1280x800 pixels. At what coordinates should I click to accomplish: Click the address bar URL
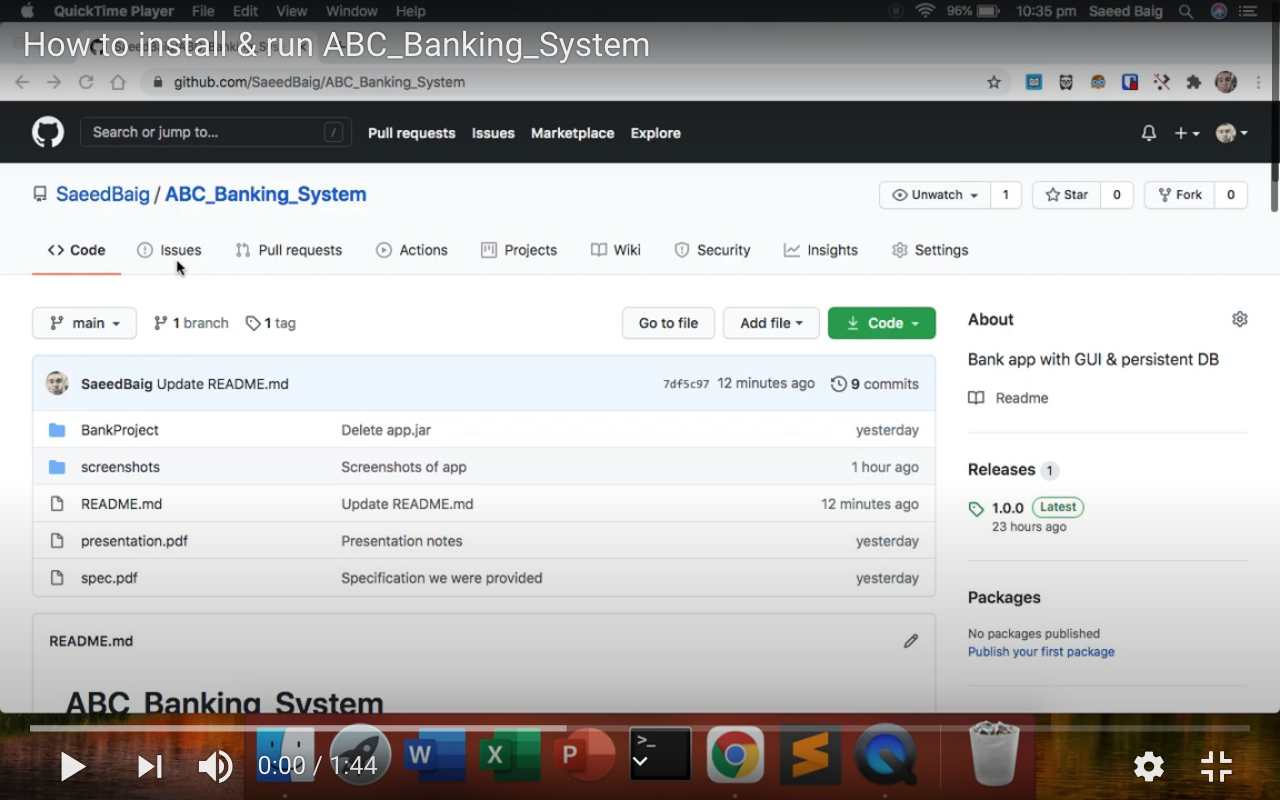pos(319,82)
